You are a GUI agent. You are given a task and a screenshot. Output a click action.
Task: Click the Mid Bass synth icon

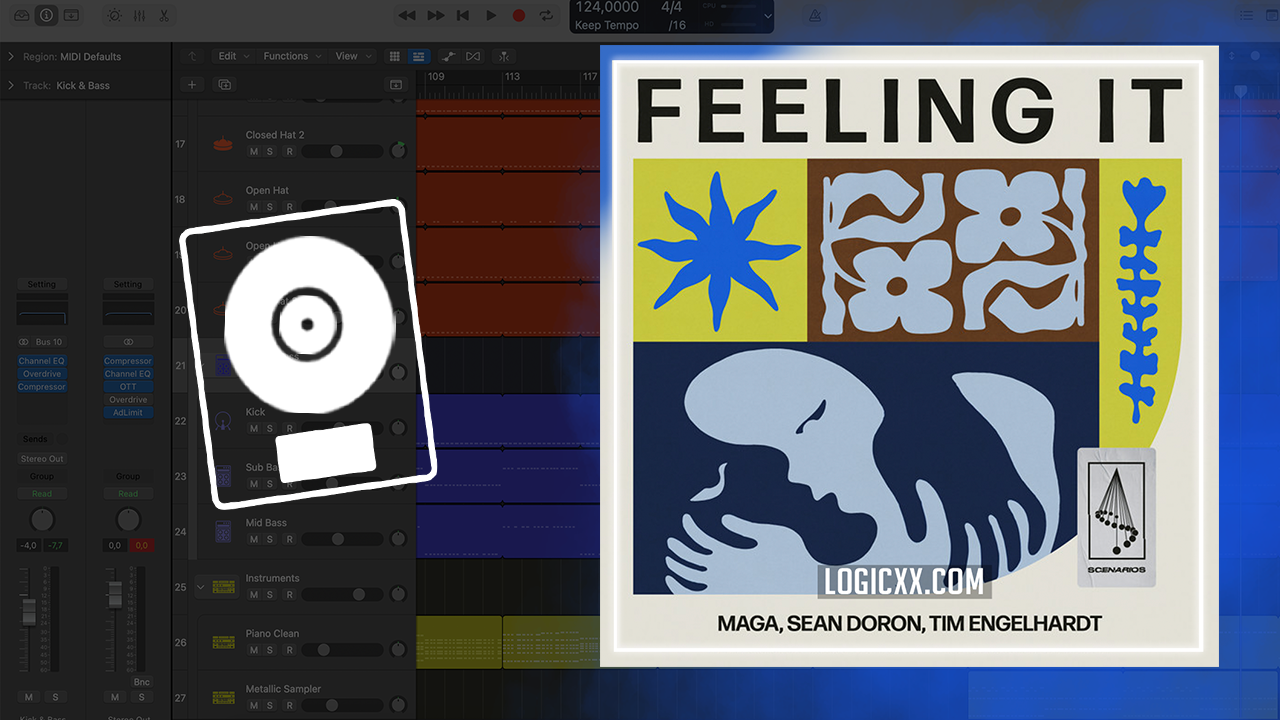224,531
